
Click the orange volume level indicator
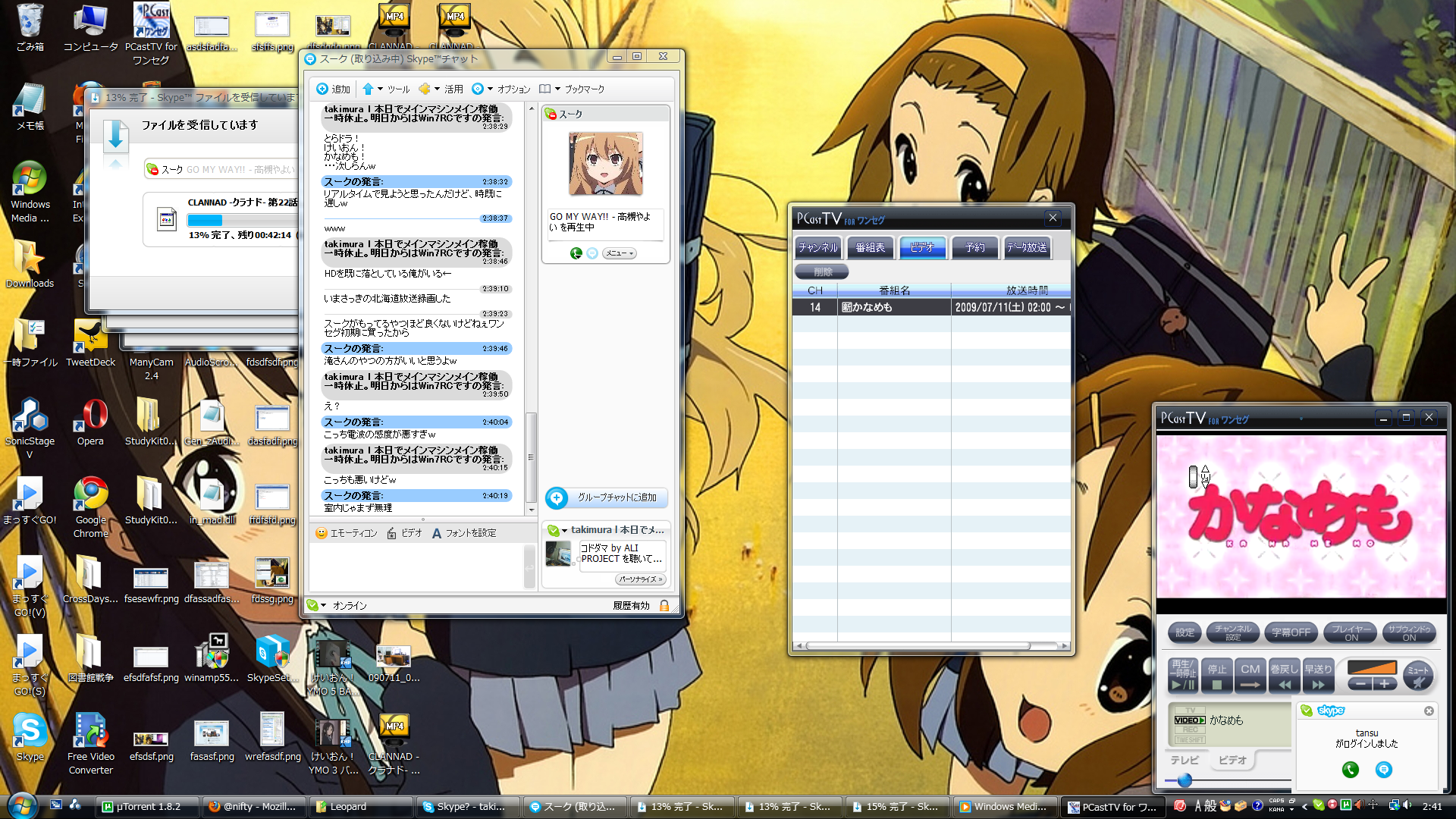(1372, 667)
